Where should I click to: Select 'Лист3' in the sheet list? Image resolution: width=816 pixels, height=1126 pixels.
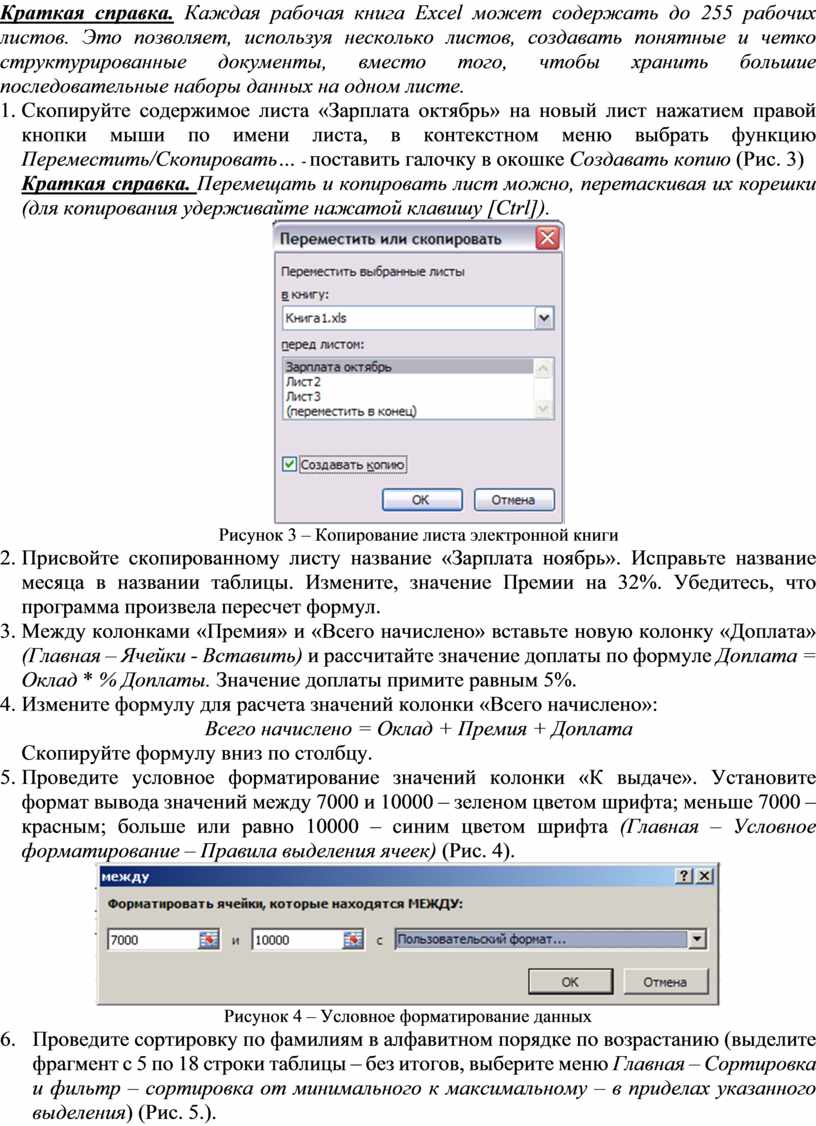click(x=408, y=396)
